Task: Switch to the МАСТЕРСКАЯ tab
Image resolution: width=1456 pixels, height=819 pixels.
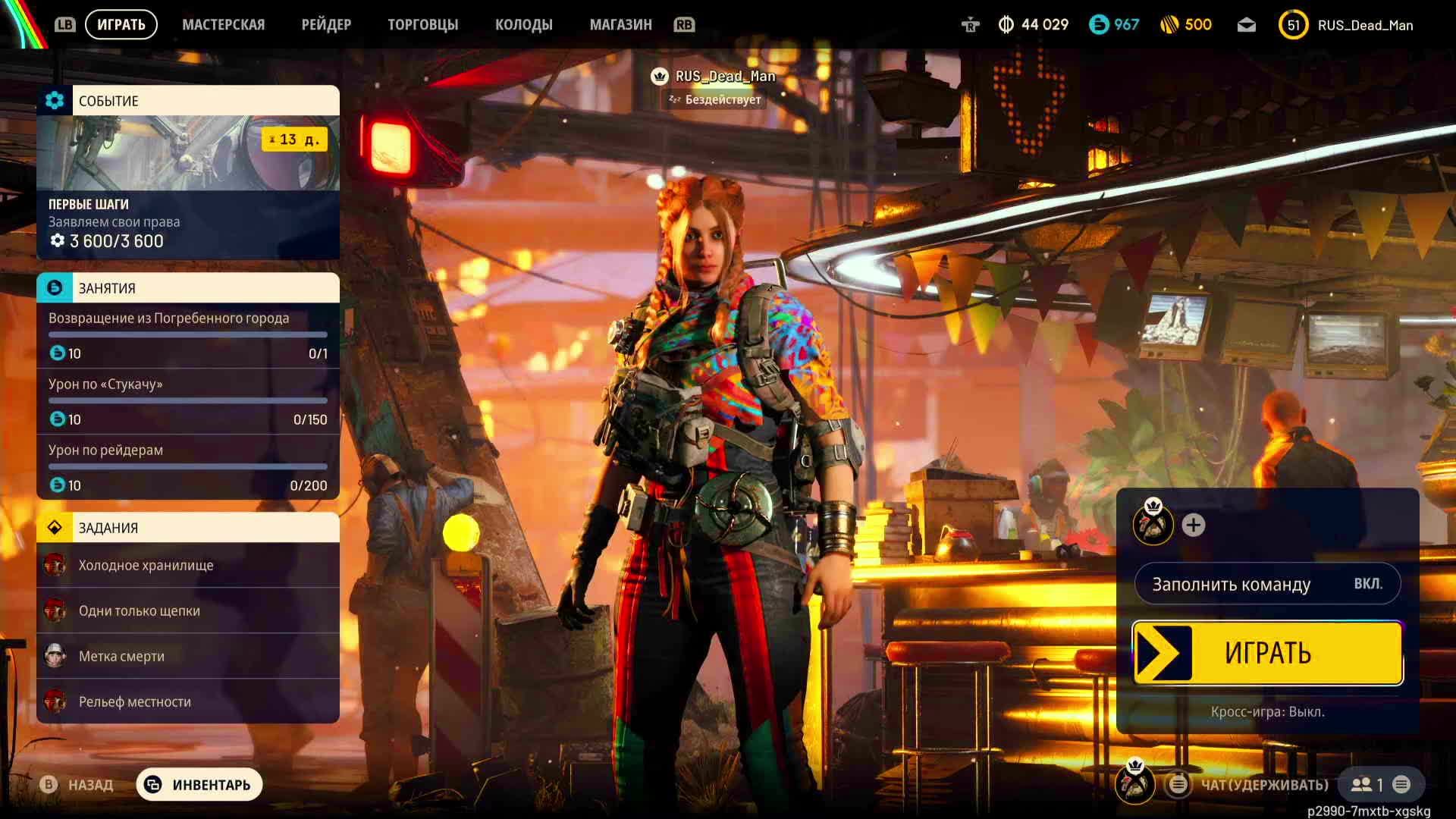Action: [223, 25]
